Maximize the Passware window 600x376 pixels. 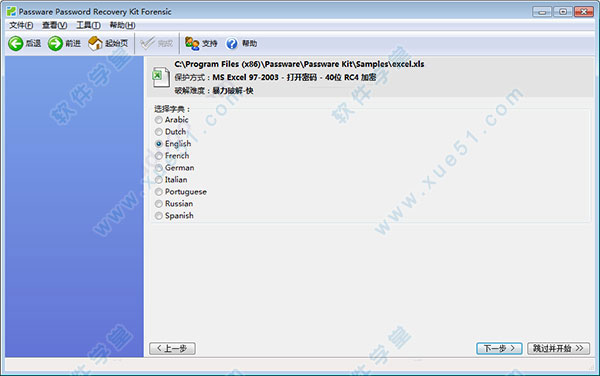tap(563, 12)
